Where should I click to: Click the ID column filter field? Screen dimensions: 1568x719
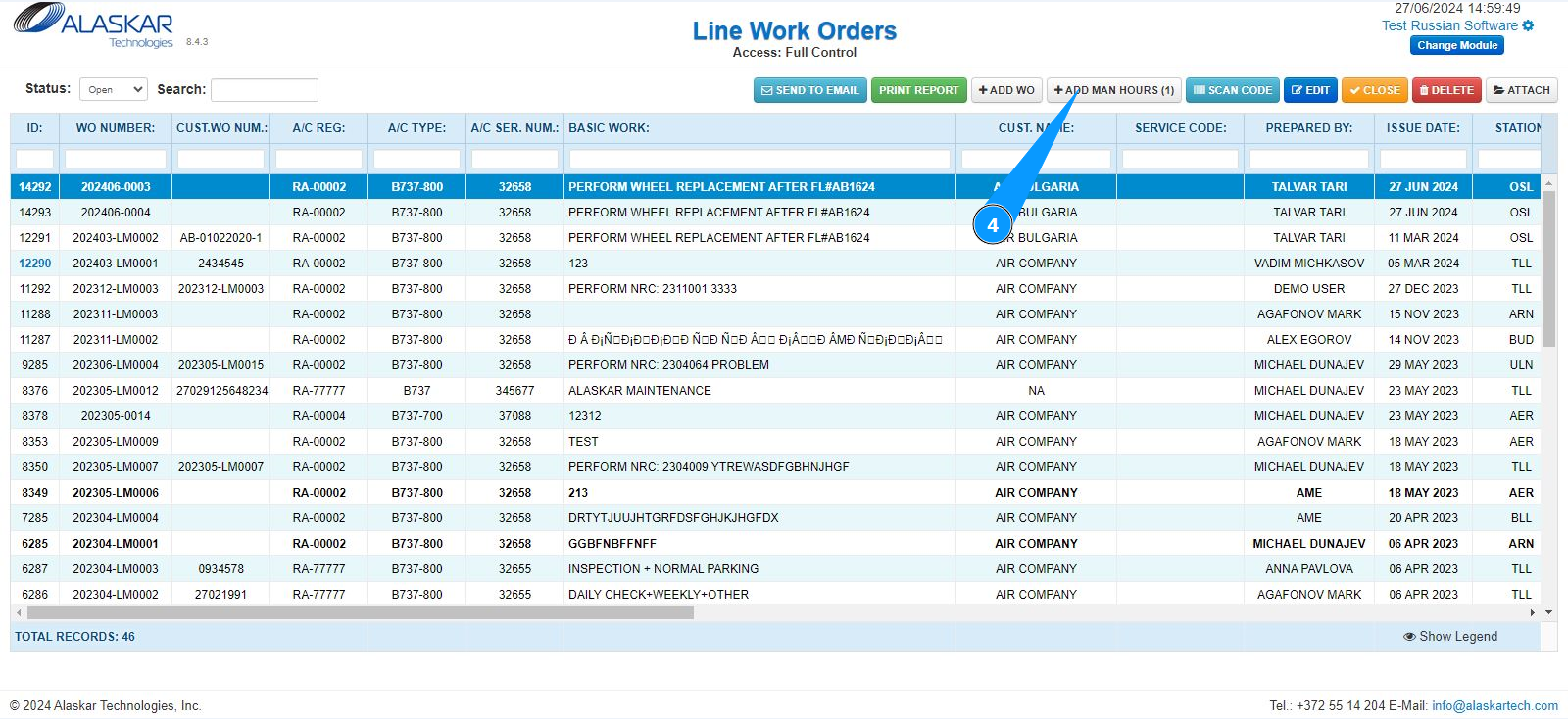tap(35, 159)
